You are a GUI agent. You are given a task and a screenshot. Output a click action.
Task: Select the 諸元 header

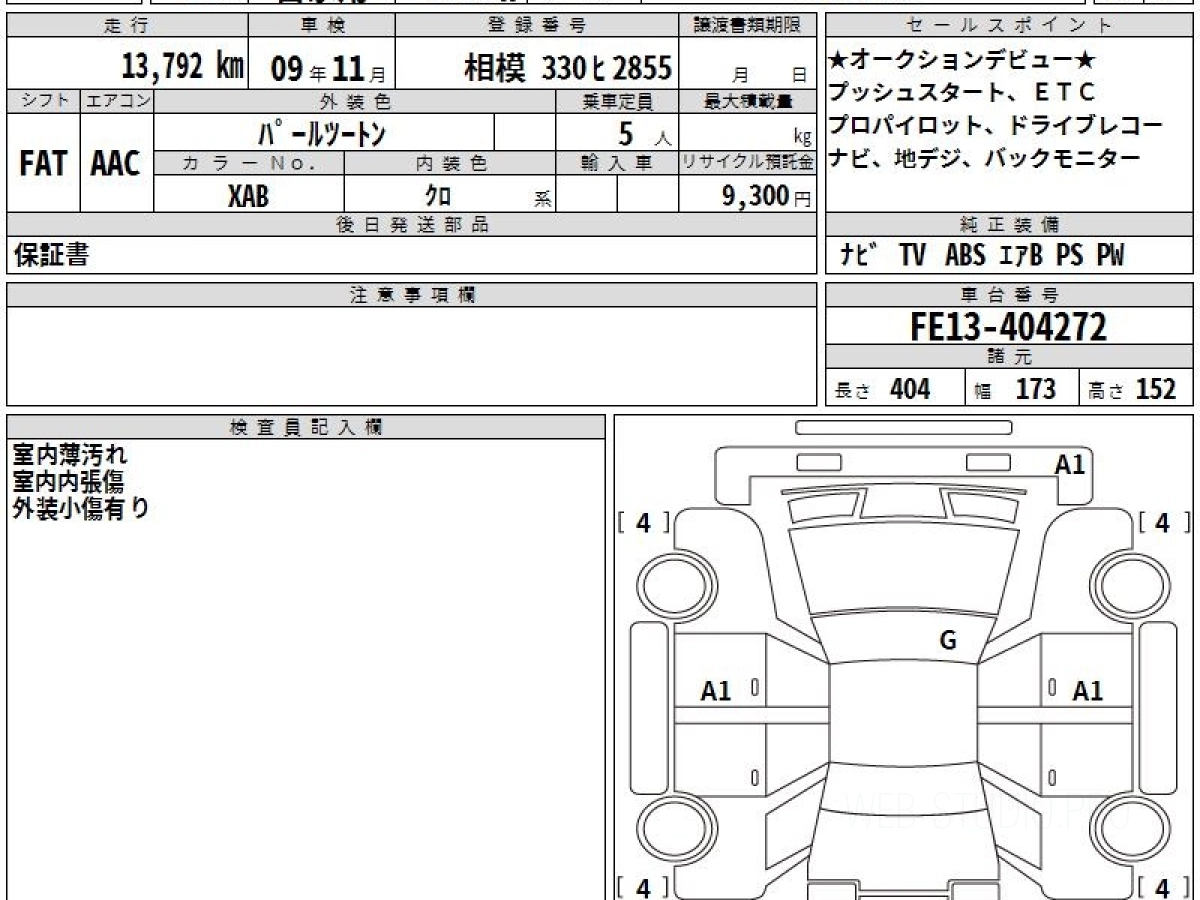tap(1009, 357)
